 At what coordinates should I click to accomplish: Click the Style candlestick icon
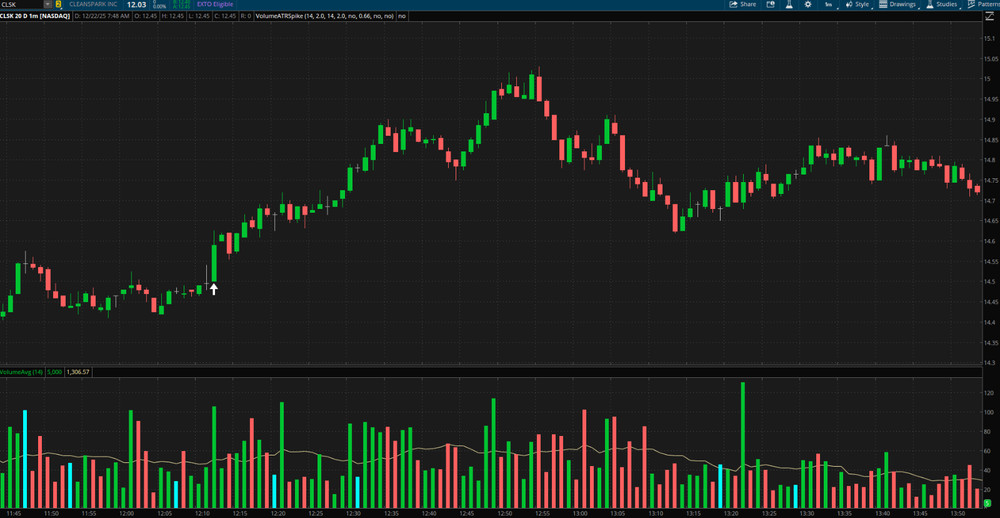[x=849, y=4]
